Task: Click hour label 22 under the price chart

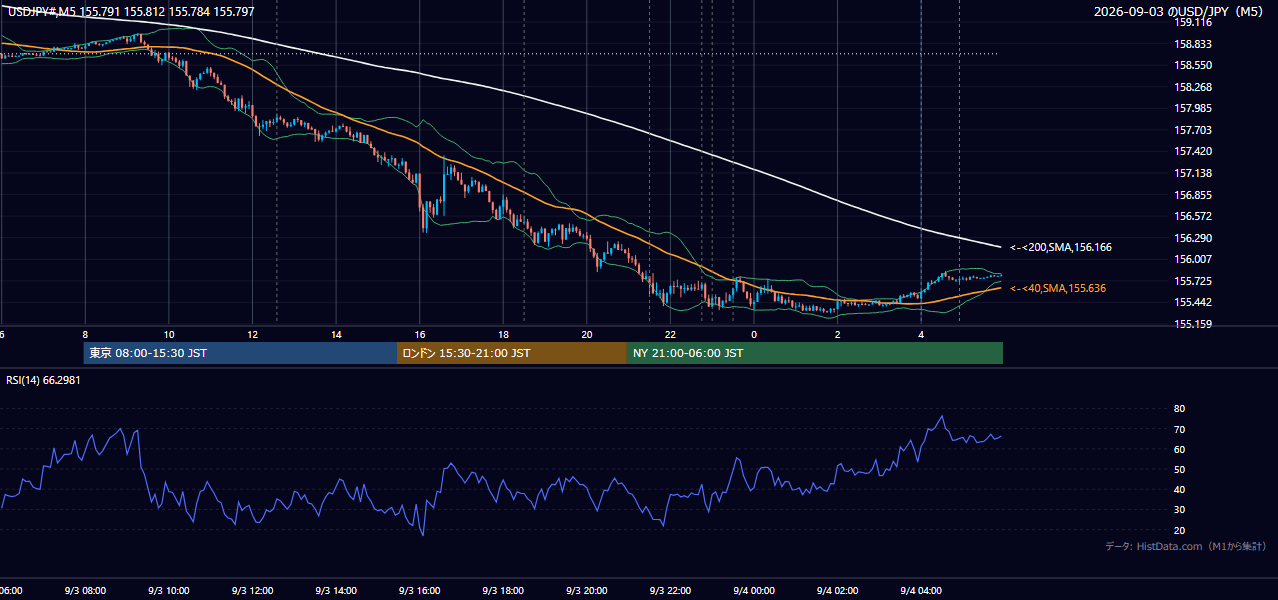Action: coord(670,334)
